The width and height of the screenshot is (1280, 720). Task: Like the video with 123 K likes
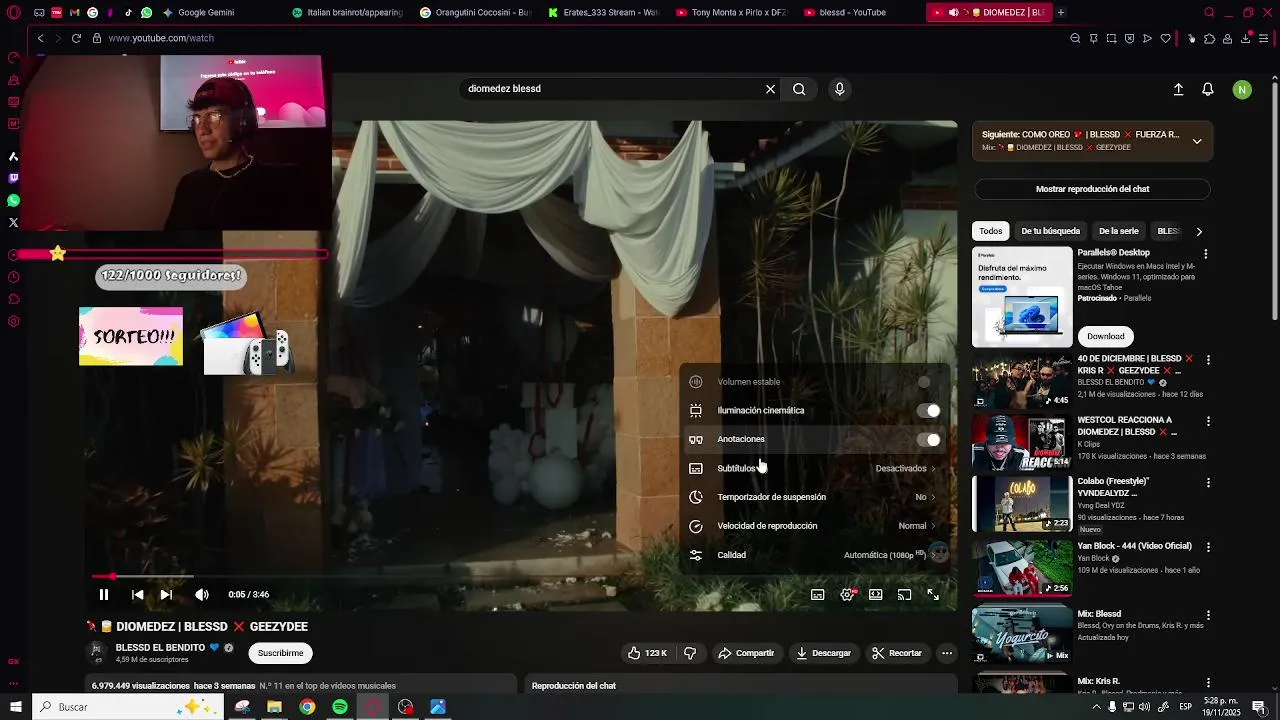[x=647, y=653]
